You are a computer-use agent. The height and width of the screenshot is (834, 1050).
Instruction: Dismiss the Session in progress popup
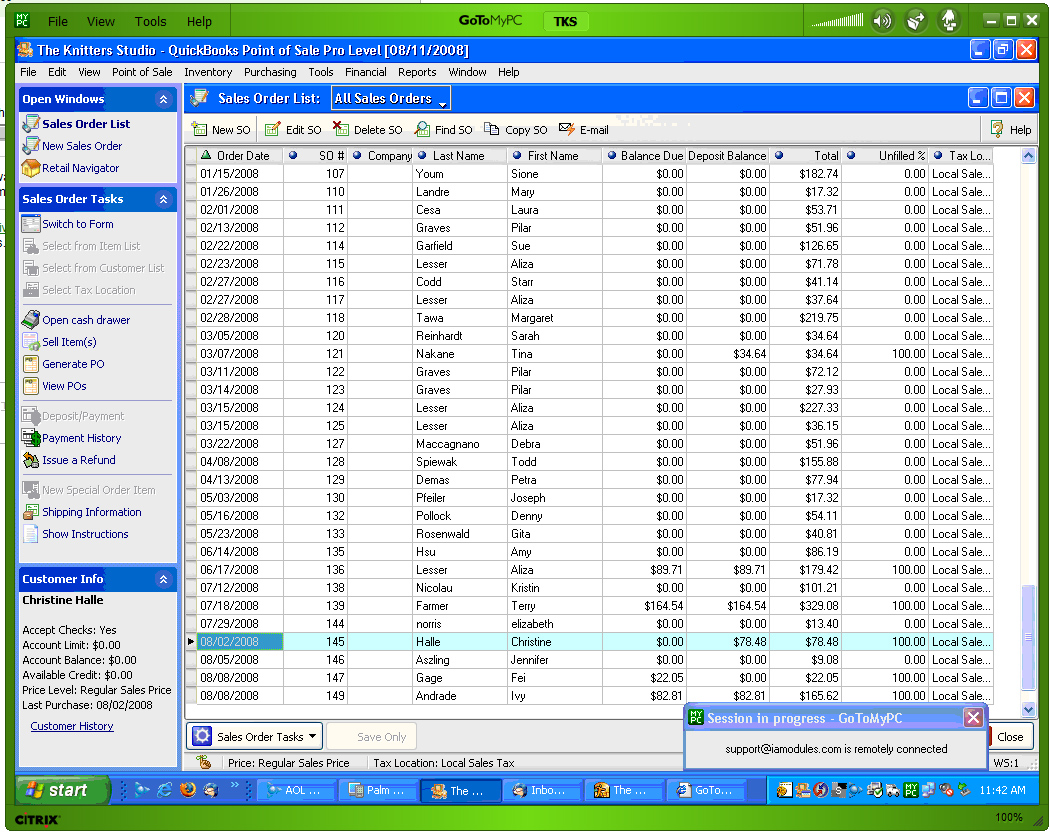973,718
